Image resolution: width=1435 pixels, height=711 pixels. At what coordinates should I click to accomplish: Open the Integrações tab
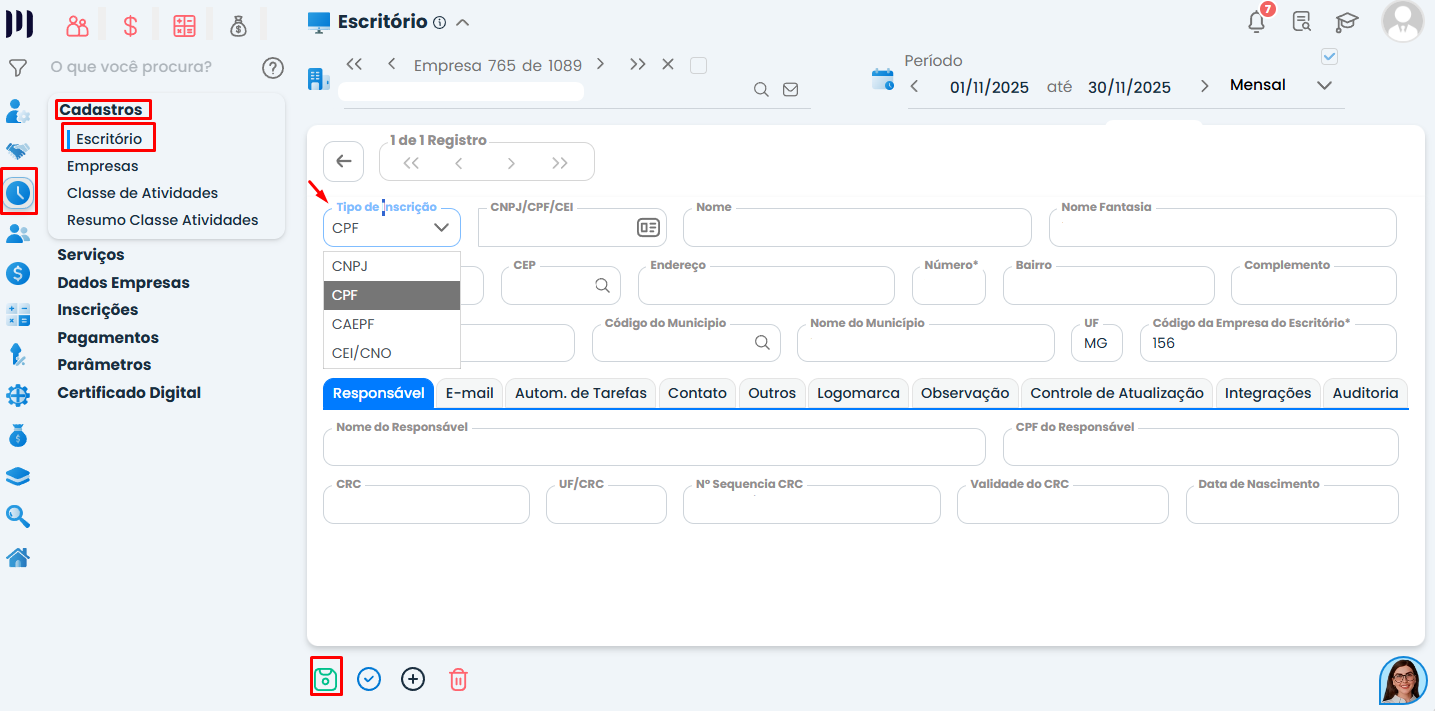[1268, 393]
